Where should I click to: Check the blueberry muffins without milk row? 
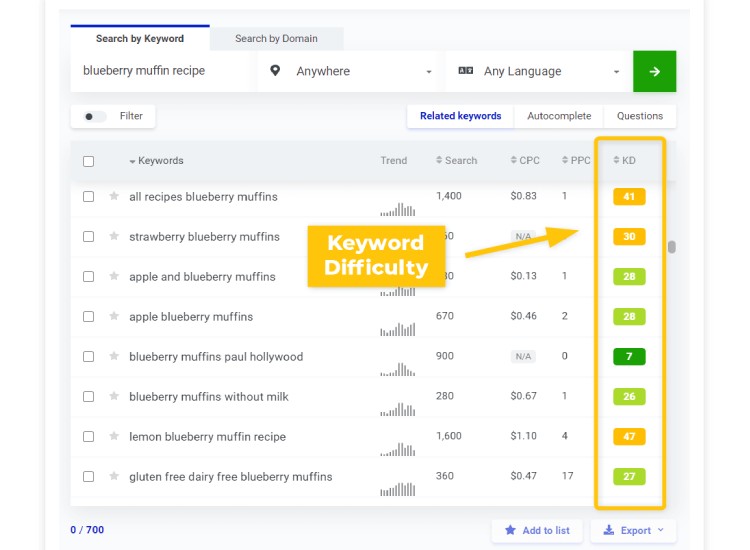[x=88, y=396]
